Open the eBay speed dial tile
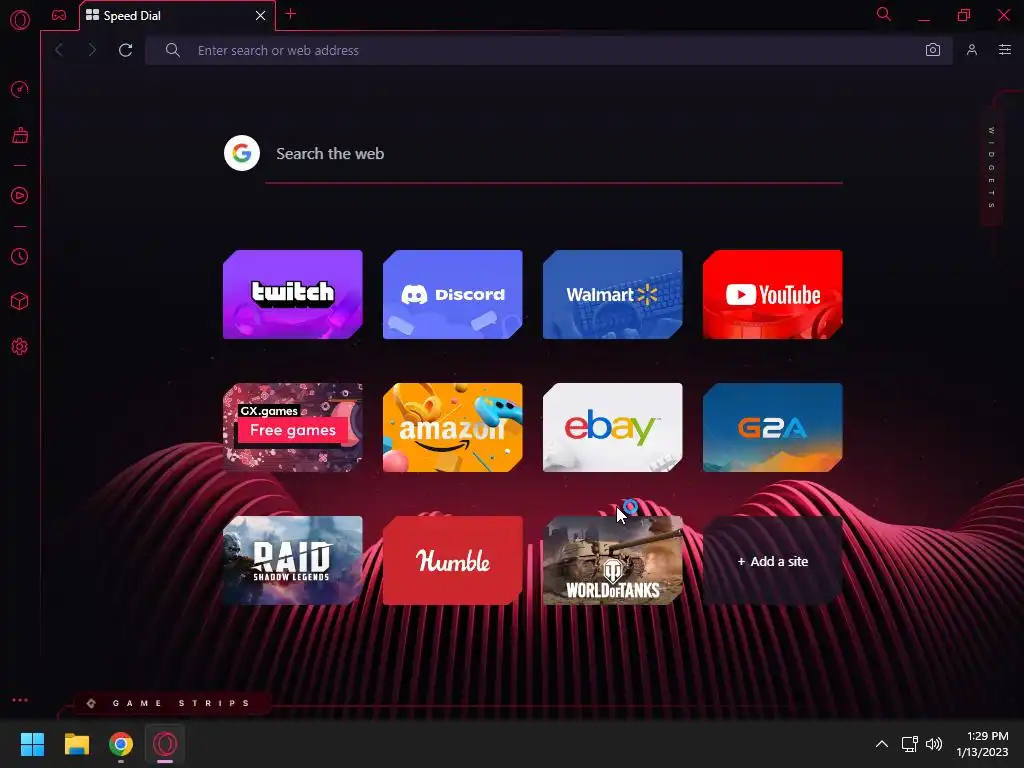The image size is (1024, 768). coord(613,428)
